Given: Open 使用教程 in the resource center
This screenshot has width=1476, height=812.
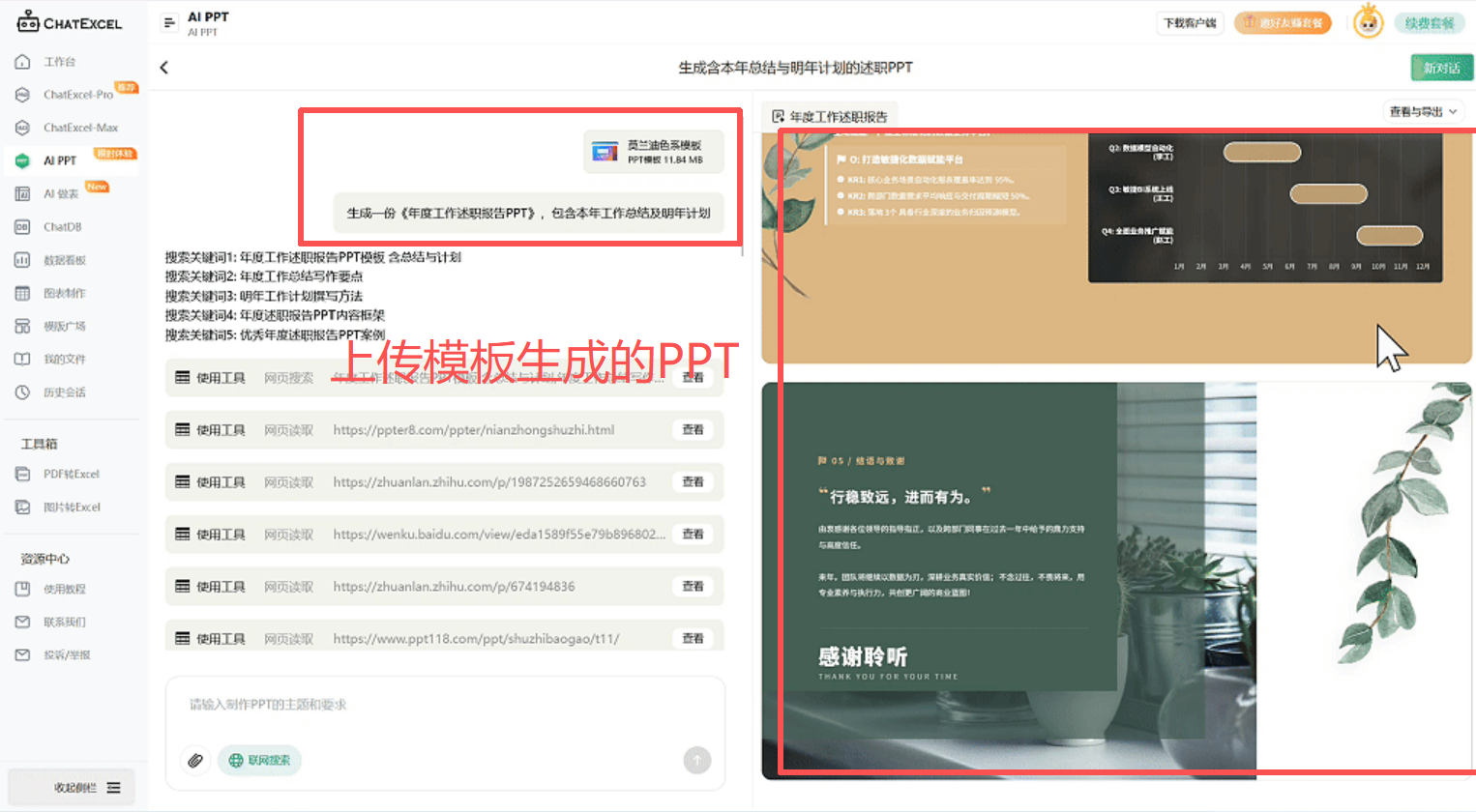Looking at the screenshot, I should click(65, 589).
